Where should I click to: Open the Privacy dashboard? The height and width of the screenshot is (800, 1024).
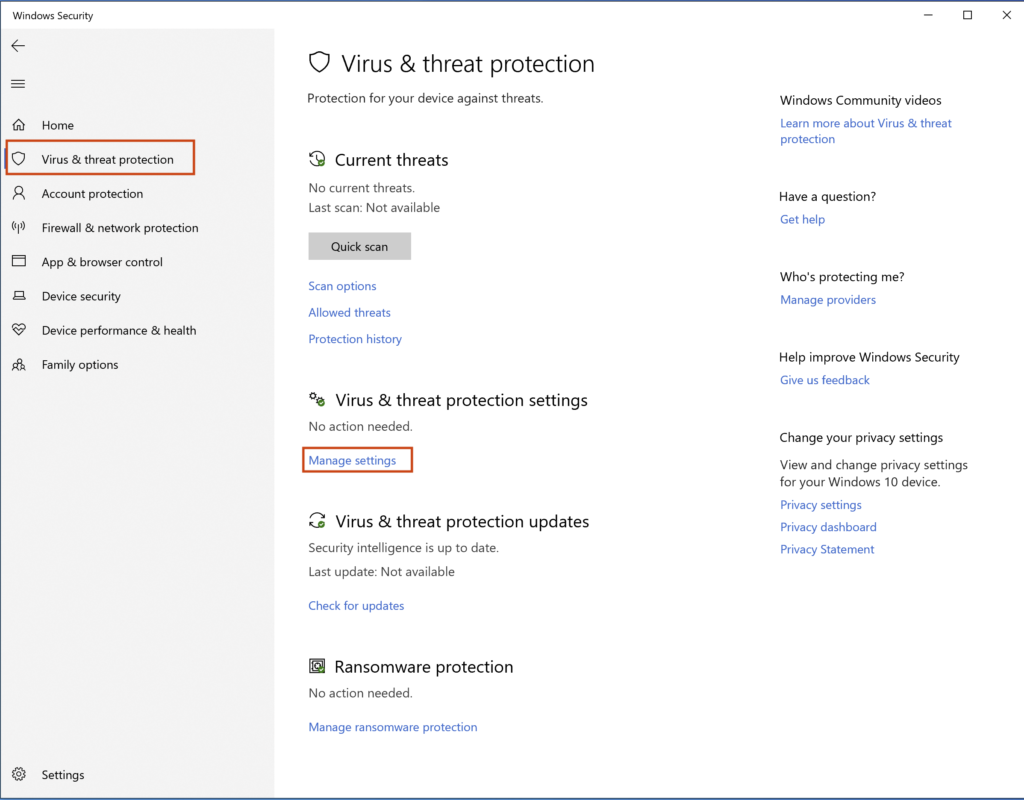tap(828, 526)
